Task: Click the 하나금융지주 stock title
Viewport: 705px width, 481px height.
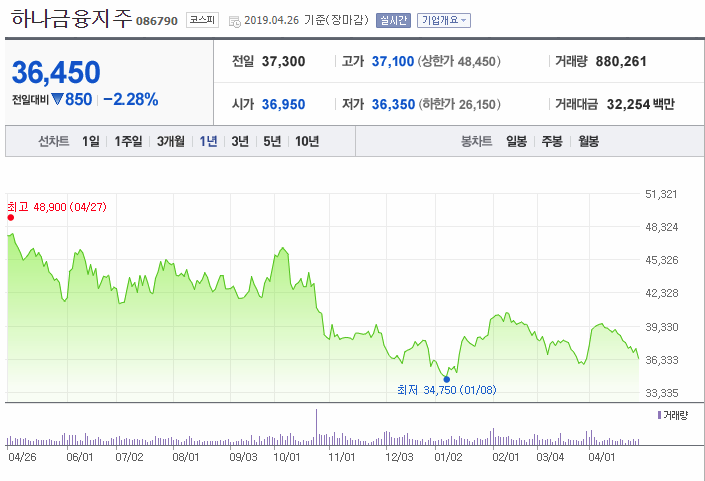Action: click(x=71, y=19)
